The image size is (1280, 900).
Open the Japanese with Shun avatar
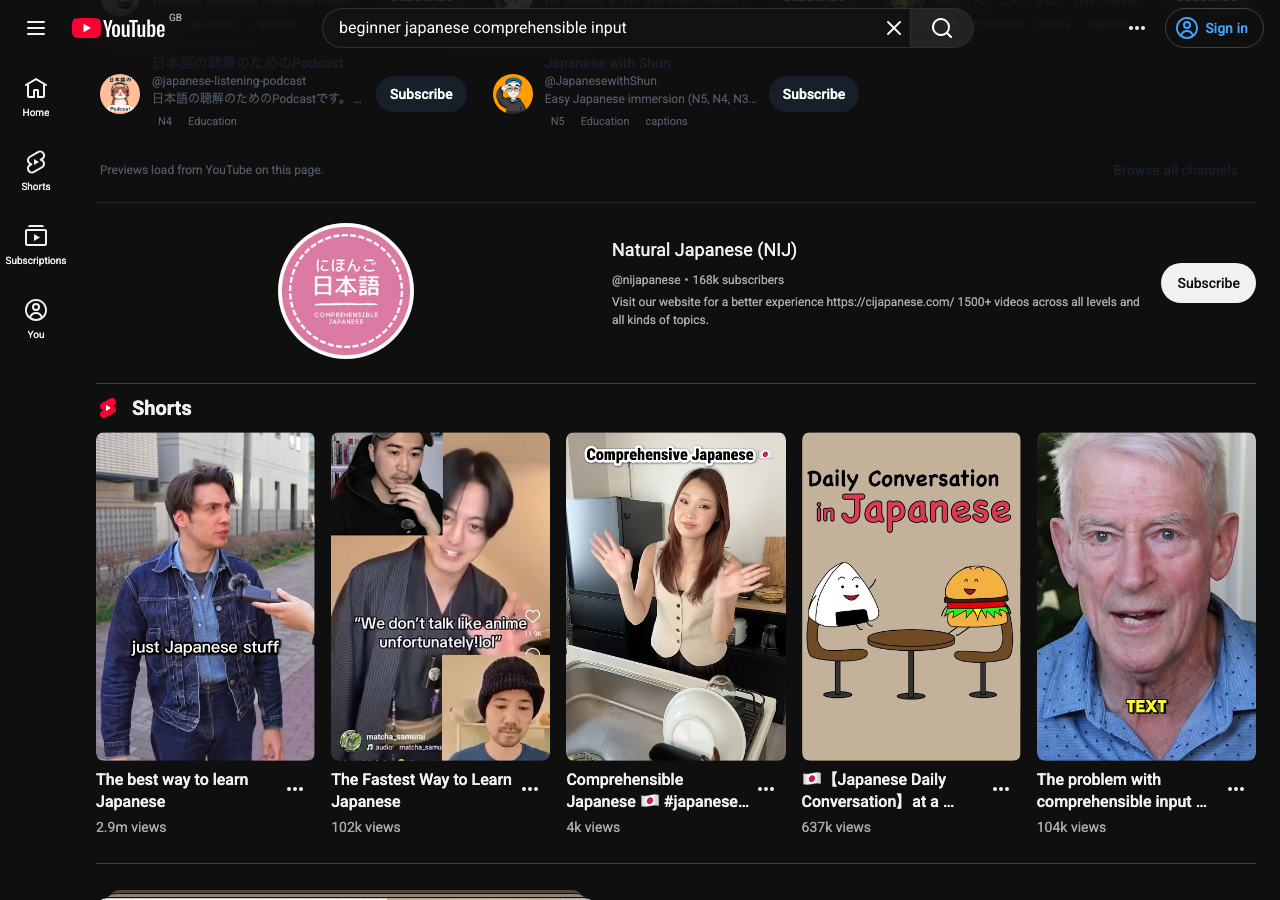513,94
